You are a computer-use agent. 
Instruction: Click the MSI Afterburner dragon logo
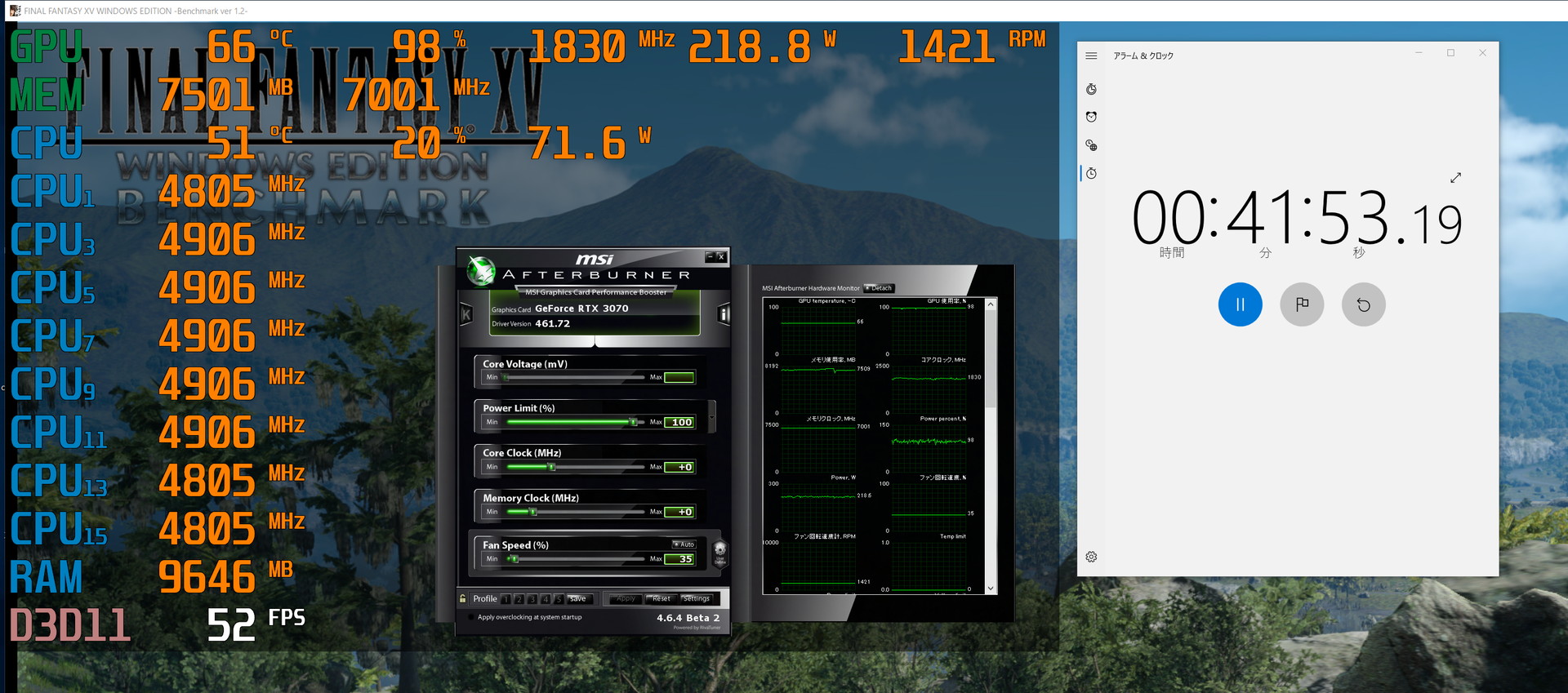click(481, 271)
